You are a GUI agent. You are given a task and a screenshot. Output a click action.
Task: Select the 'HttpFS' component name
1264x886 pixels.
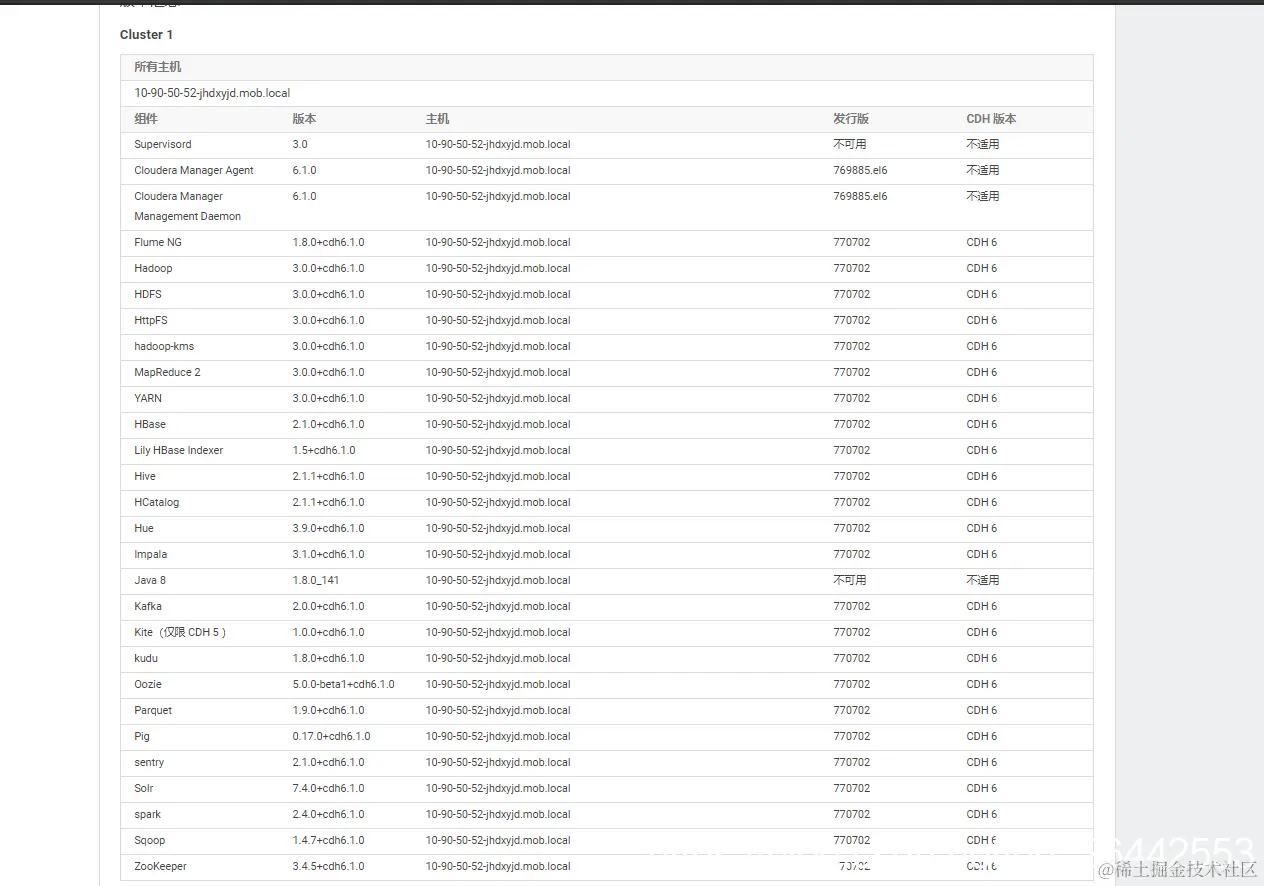click(151, 321)
